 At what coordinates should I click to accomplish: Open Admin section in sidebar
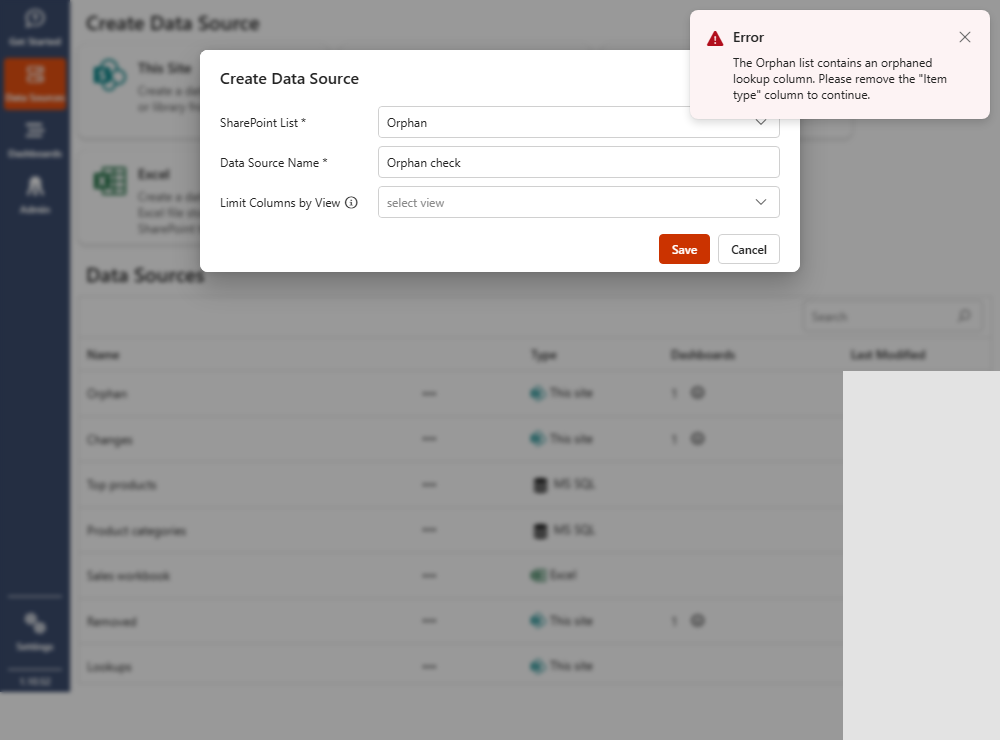[35, 195]
